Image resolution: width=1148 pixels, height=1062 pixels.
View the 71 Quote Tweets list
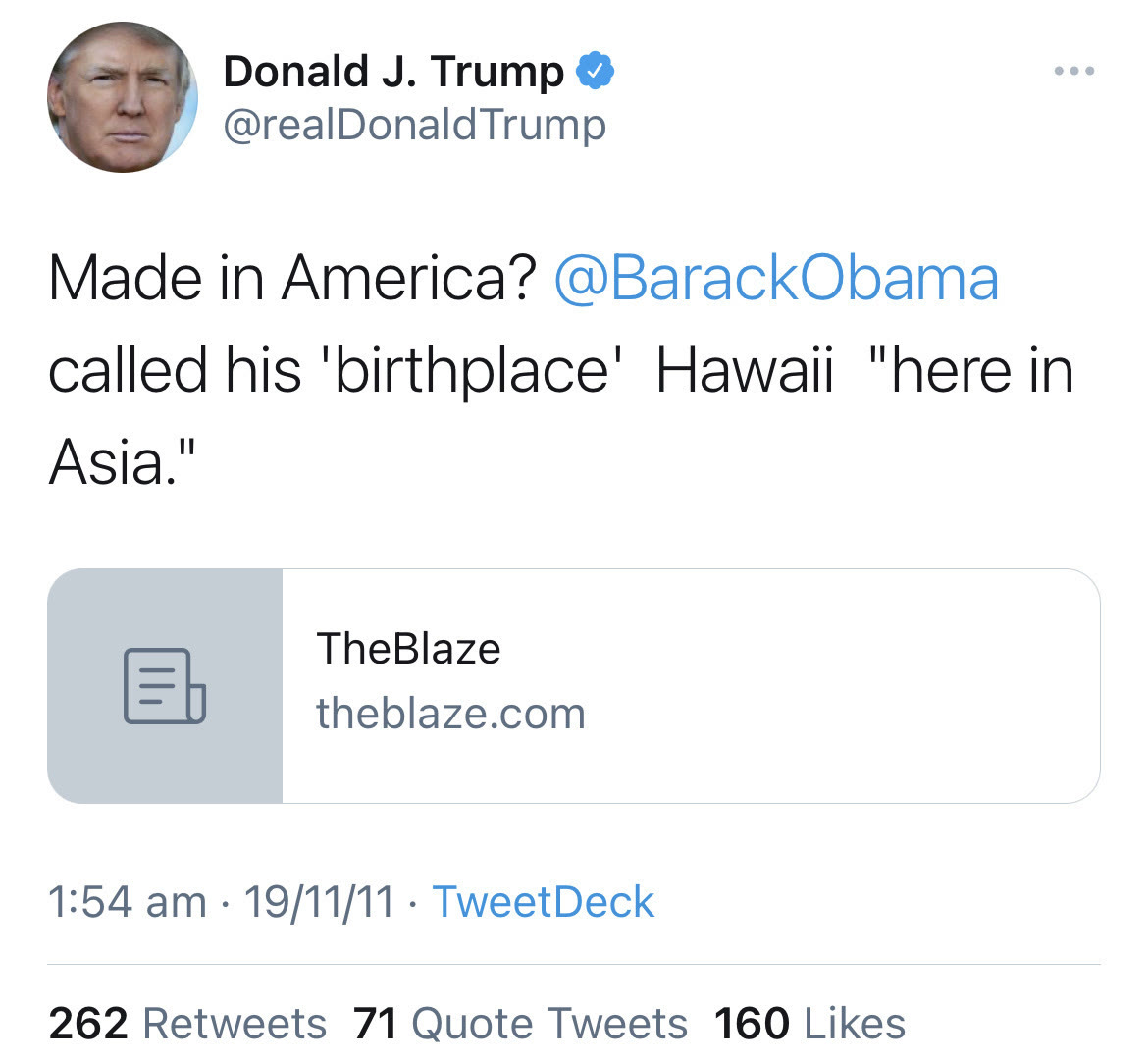[520, 1024]
